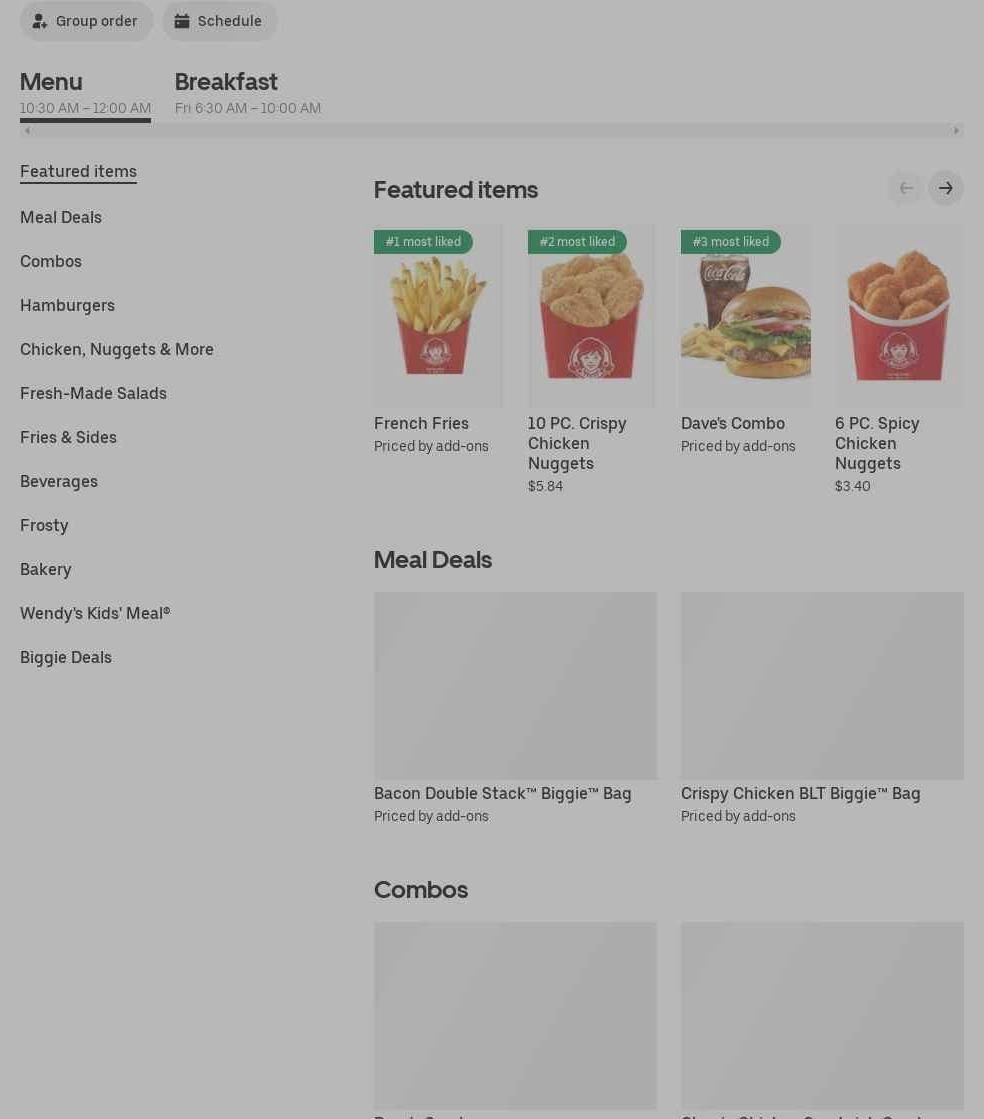
Task: Click the tab scrollbar left arrow
Action: point(27,131)
